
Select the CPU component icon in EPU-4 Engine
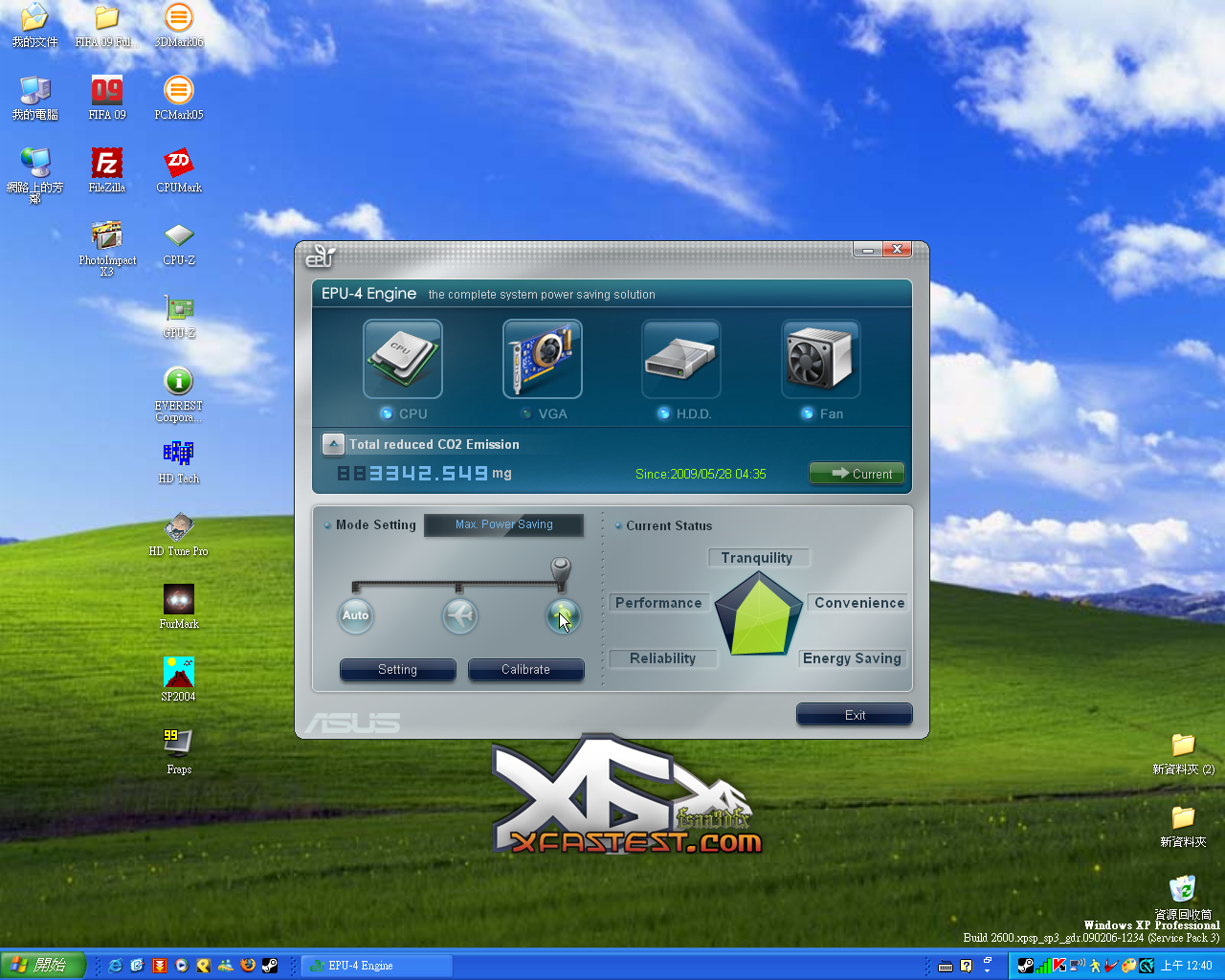tap(402, 359)
